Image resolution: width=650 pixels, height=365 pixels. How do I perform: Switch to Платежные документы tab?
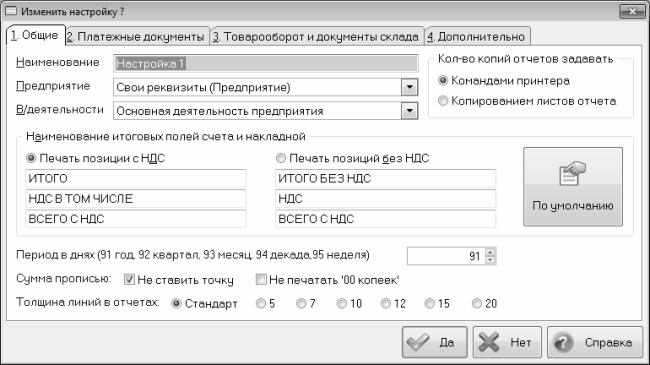[x=137, y=36]
